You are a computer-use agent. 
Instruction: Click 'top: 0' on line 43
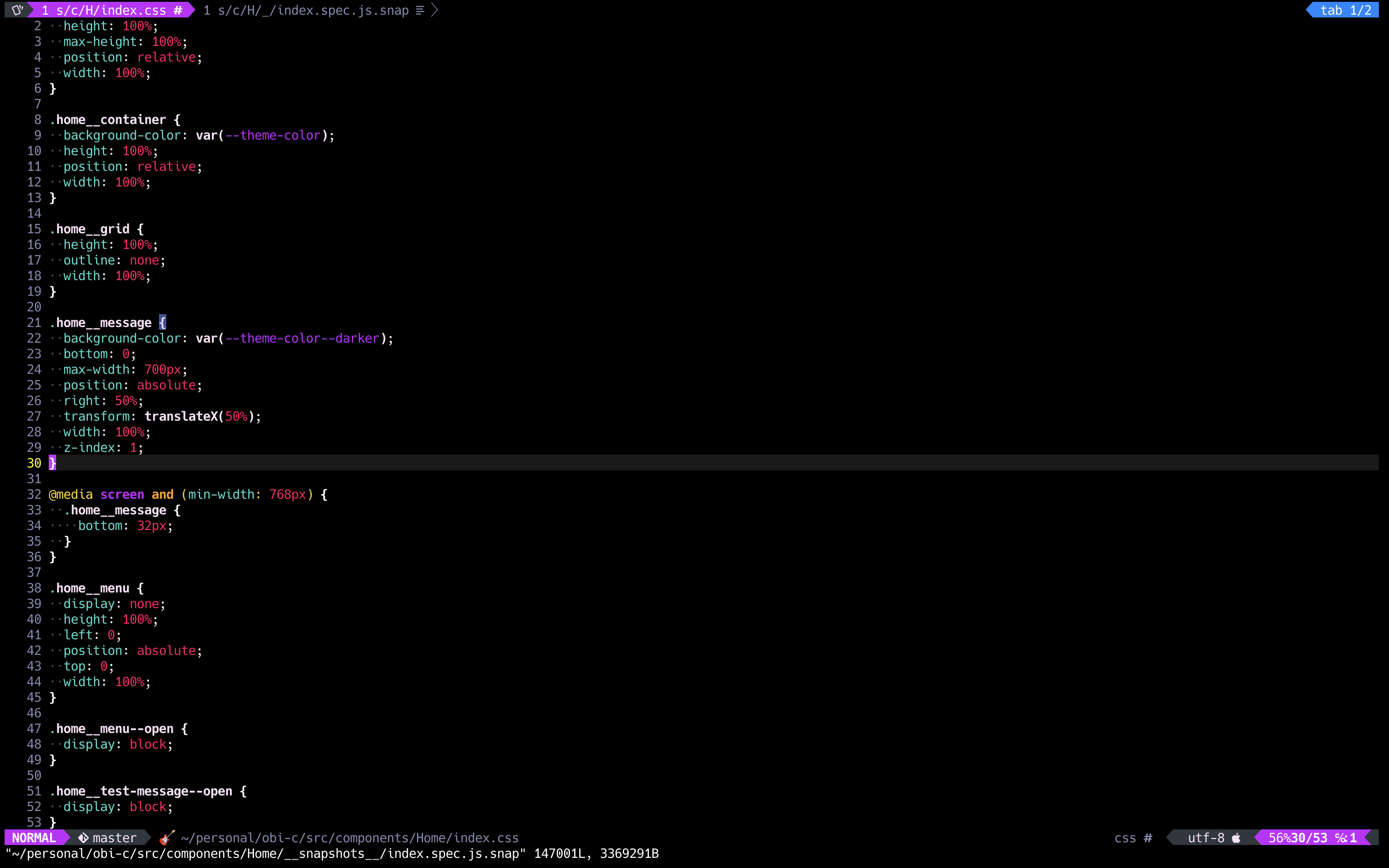point(85,666)
